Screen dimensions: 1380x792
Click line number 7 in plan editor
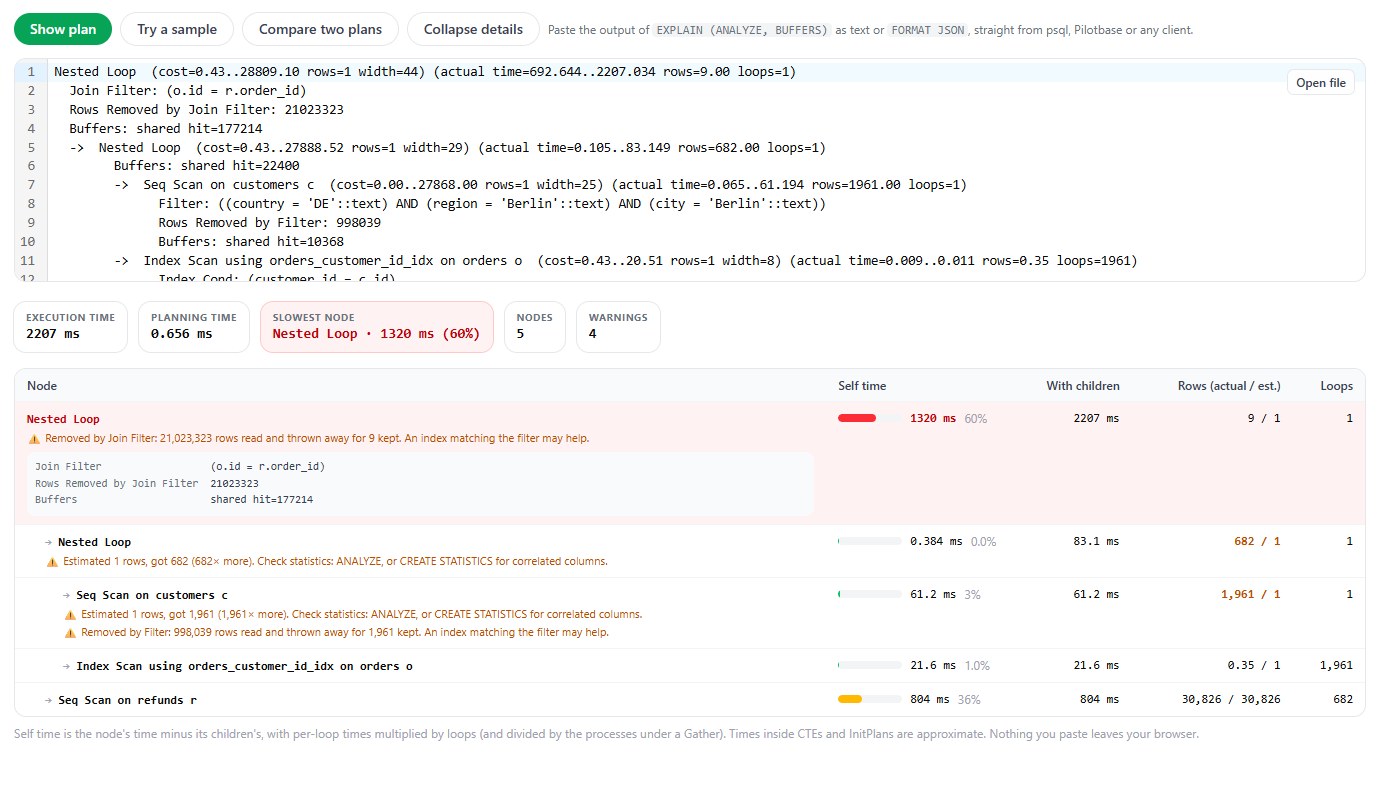tap(31, 185)
